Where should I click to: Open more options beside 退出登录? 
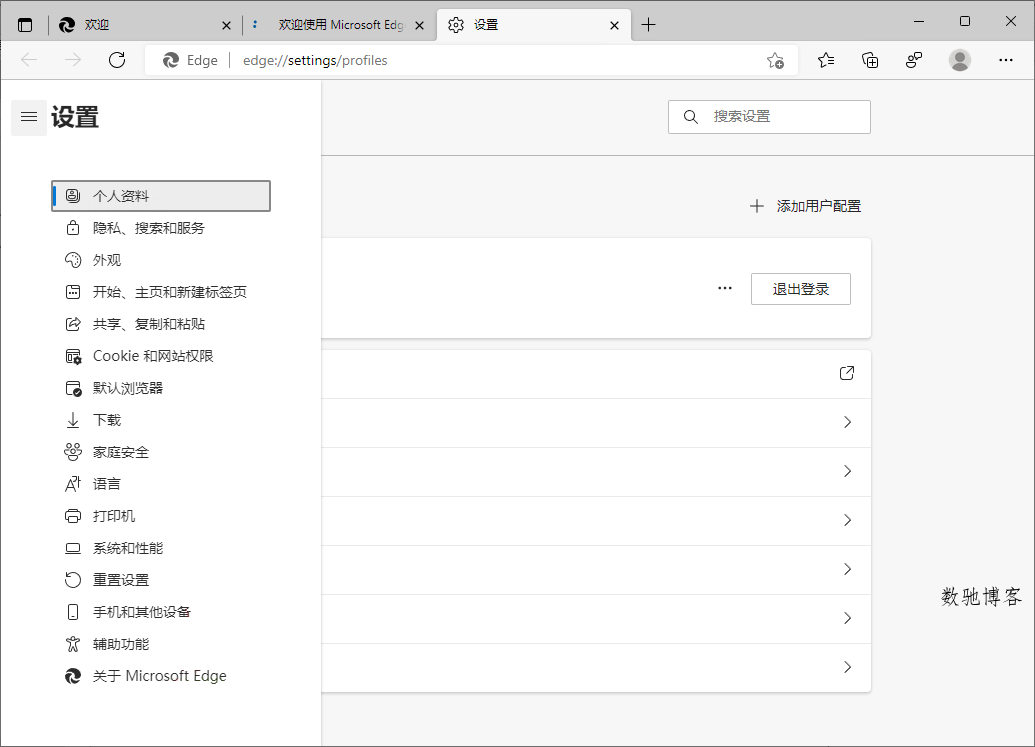point(725,288)
